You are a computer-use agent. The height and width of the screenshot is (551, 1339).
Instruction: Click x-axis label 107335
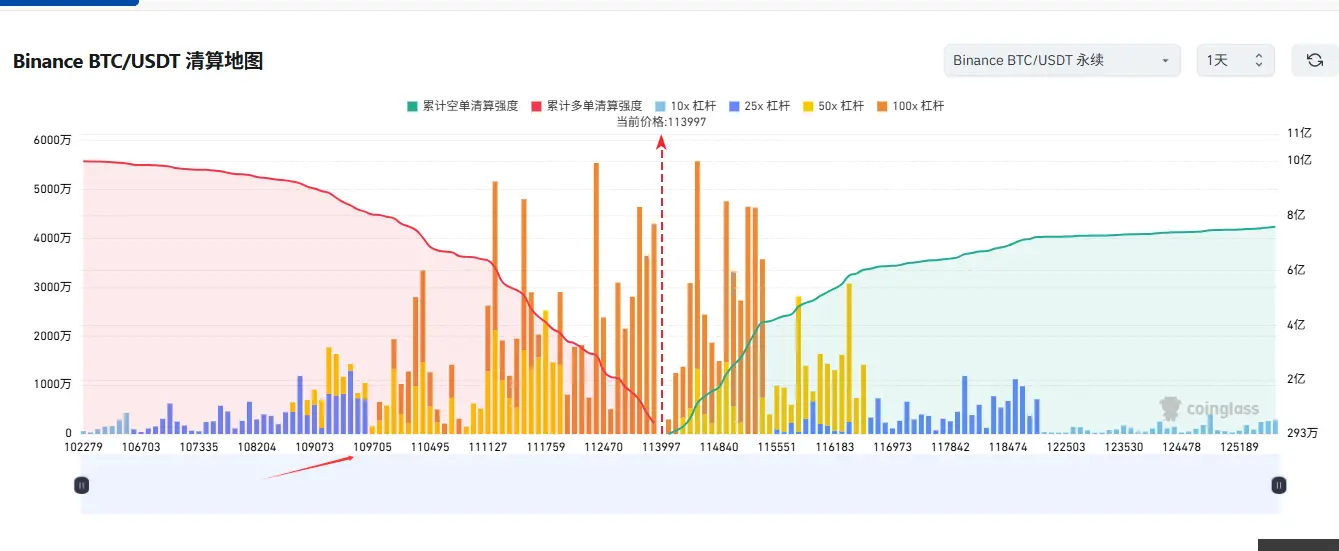(x=199, y=447)
